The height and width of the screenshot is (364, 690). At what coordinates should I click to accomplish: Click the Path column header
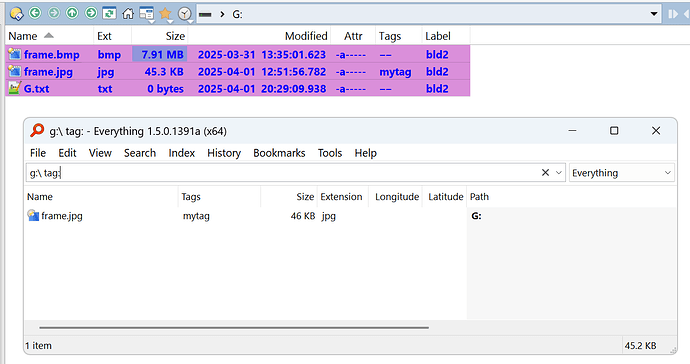pos(571,197)
